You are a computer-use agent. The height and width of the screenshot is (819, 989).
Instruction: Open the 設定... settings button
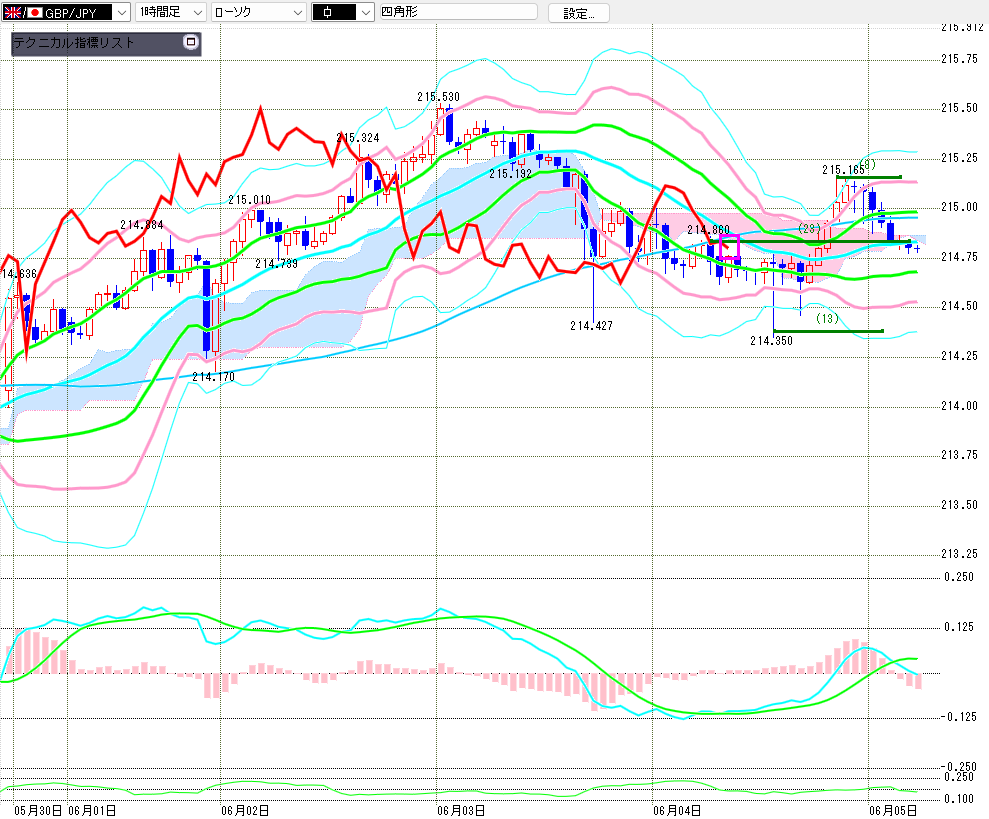click(578, 13)
